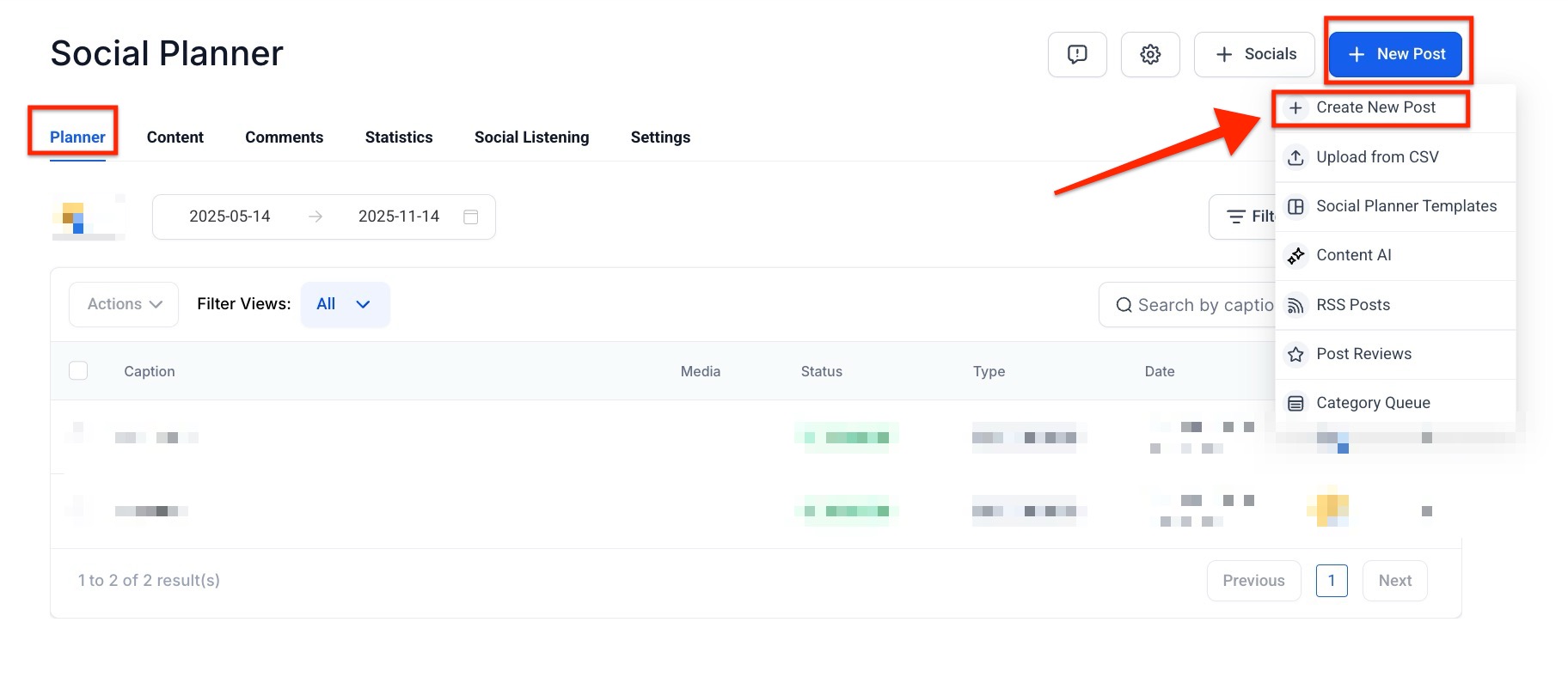Click the calendar icon in date range
1568x677 pixels.
[x=470, y=217]
